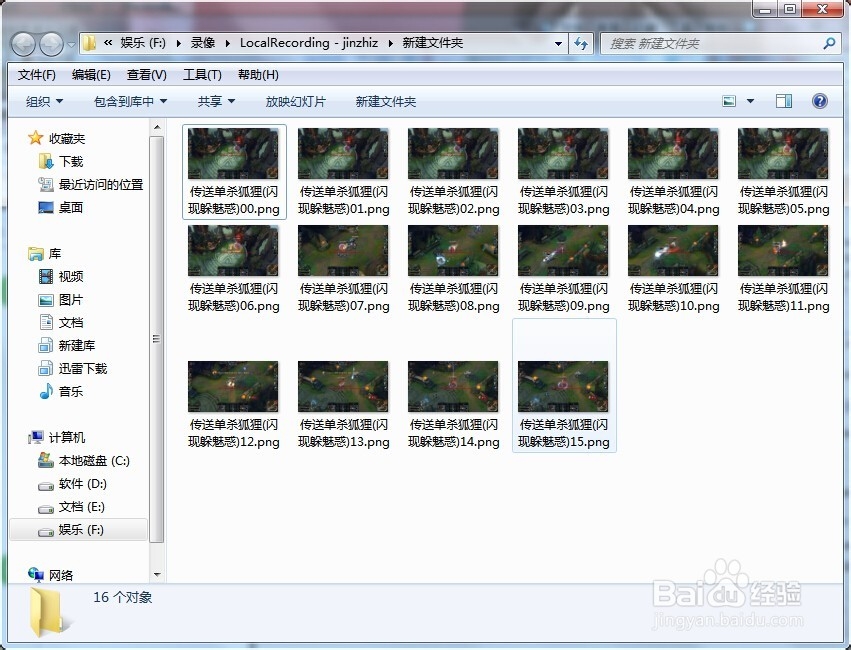The height and width of the screenshot is (650, 851).
Task: Open the 工具(T) menu
Action: click(x=202, y=75)
